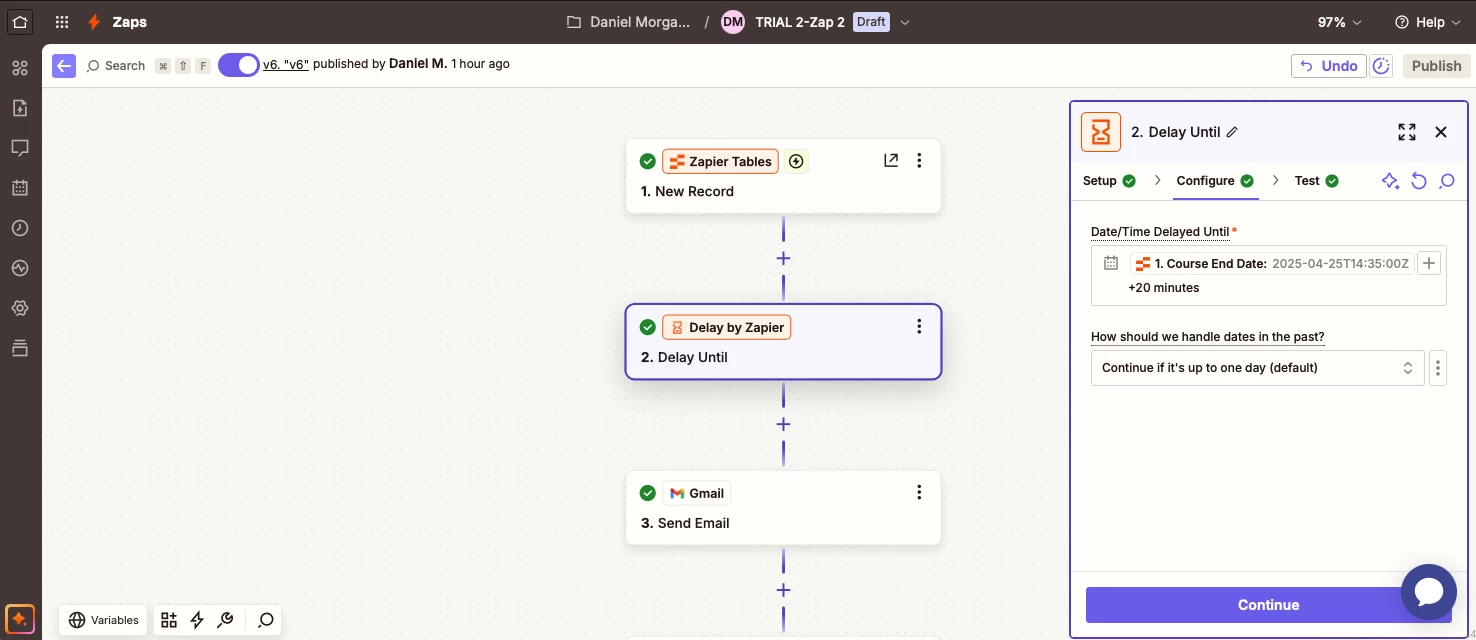This screenshot has width=1476, height=640.
Task: Open the components icon in left sidebar
Action: [20, 68]
